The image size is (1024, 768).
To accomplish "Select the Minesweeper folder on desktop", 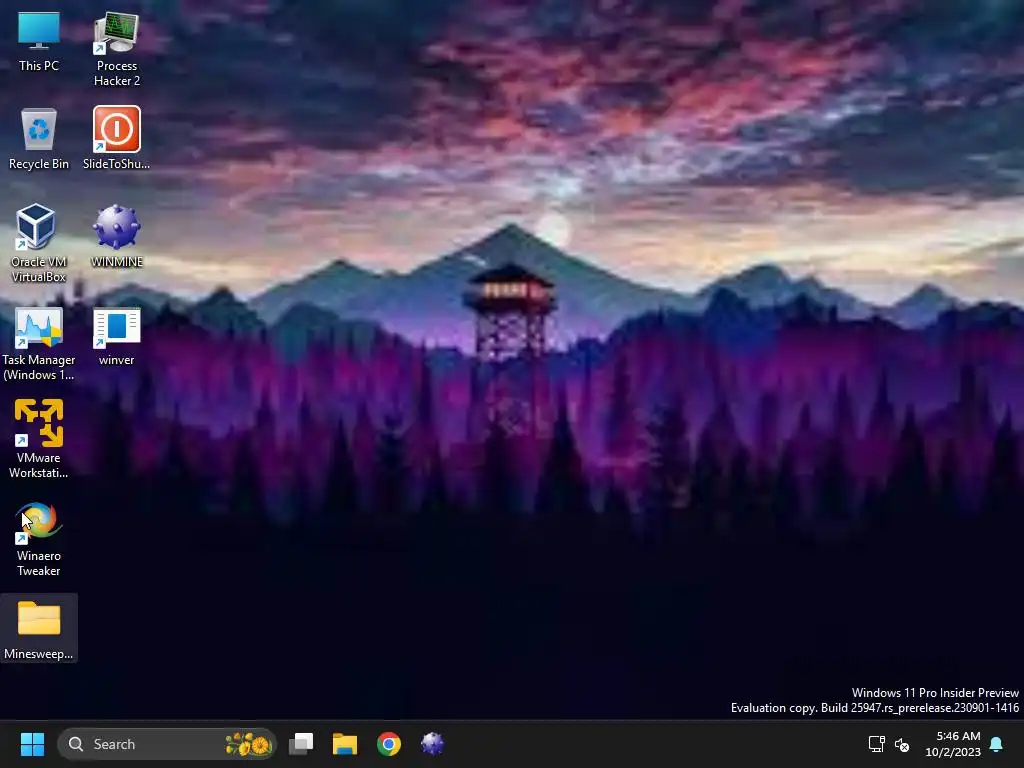I will click(39, 628).
